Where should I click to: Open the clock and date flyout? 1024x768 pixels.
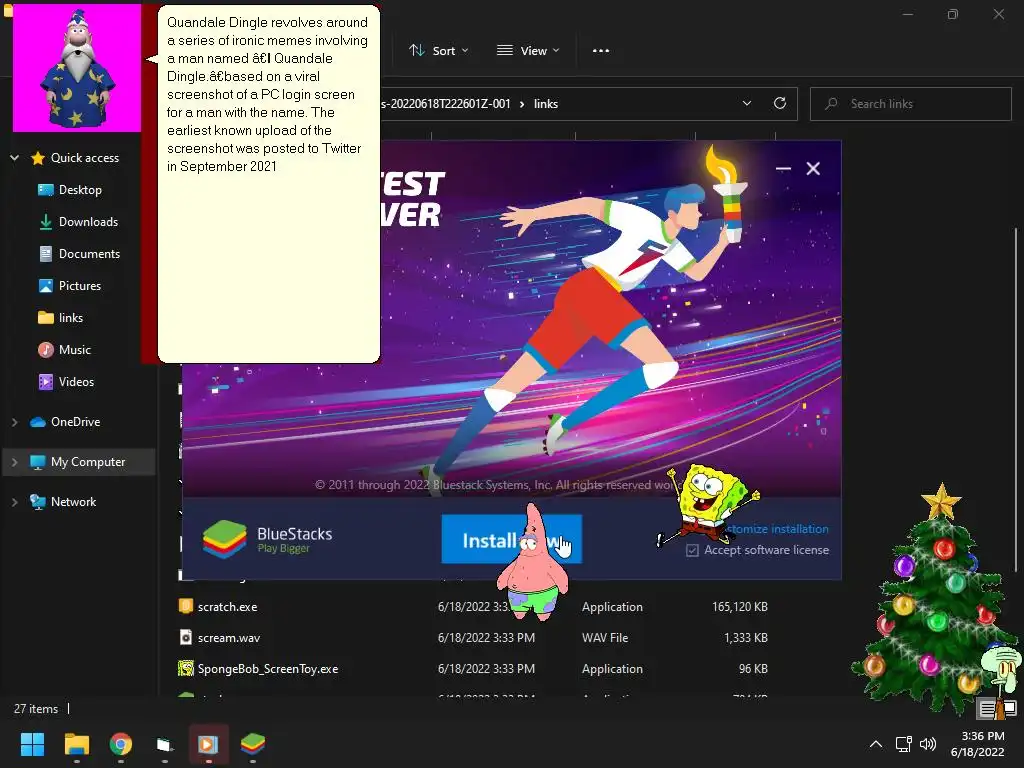pos(978,744)
